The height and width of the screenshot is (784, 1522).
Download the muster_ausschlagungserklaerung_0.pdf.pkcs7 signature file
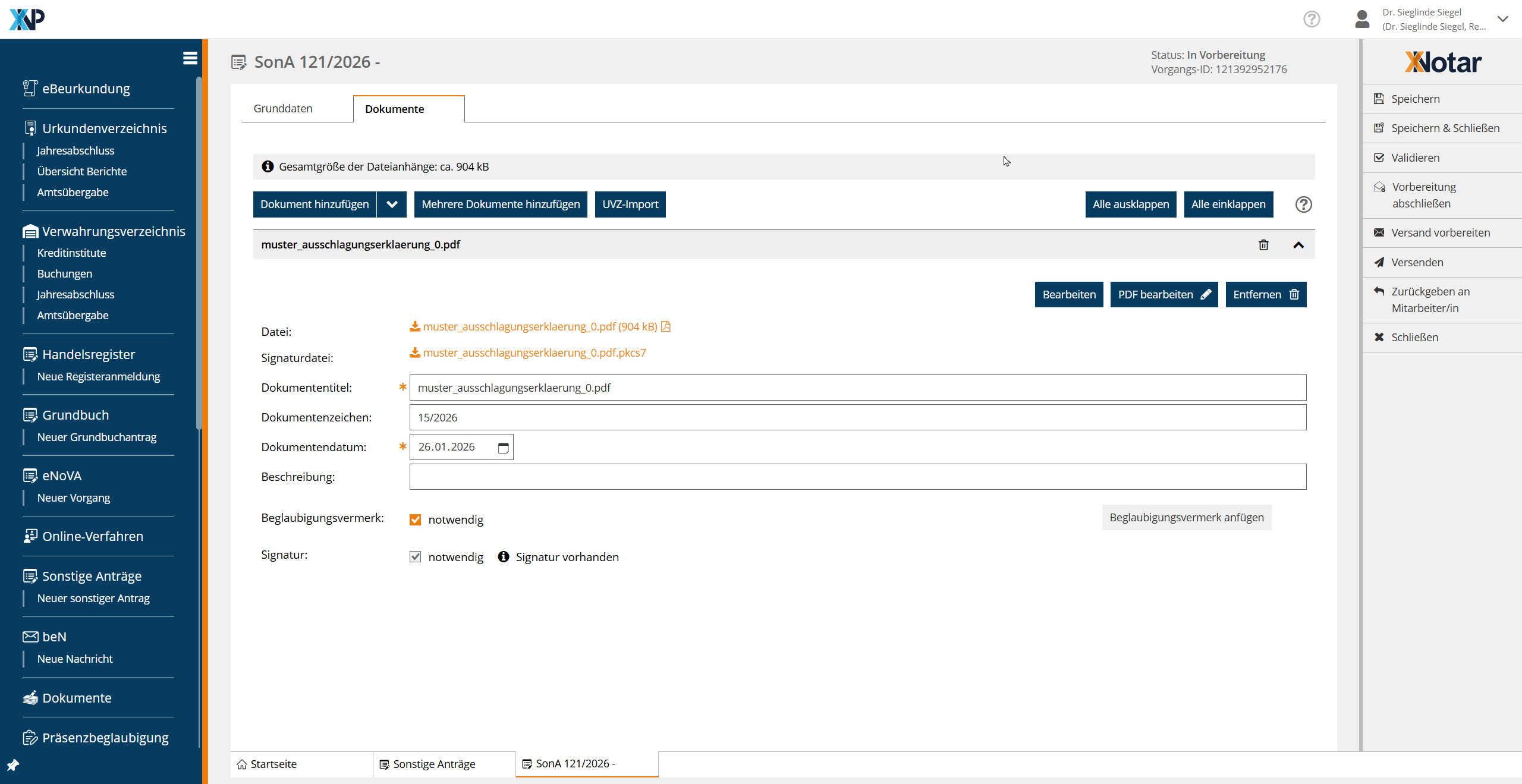pyautogui.click(x=534, y=353)
